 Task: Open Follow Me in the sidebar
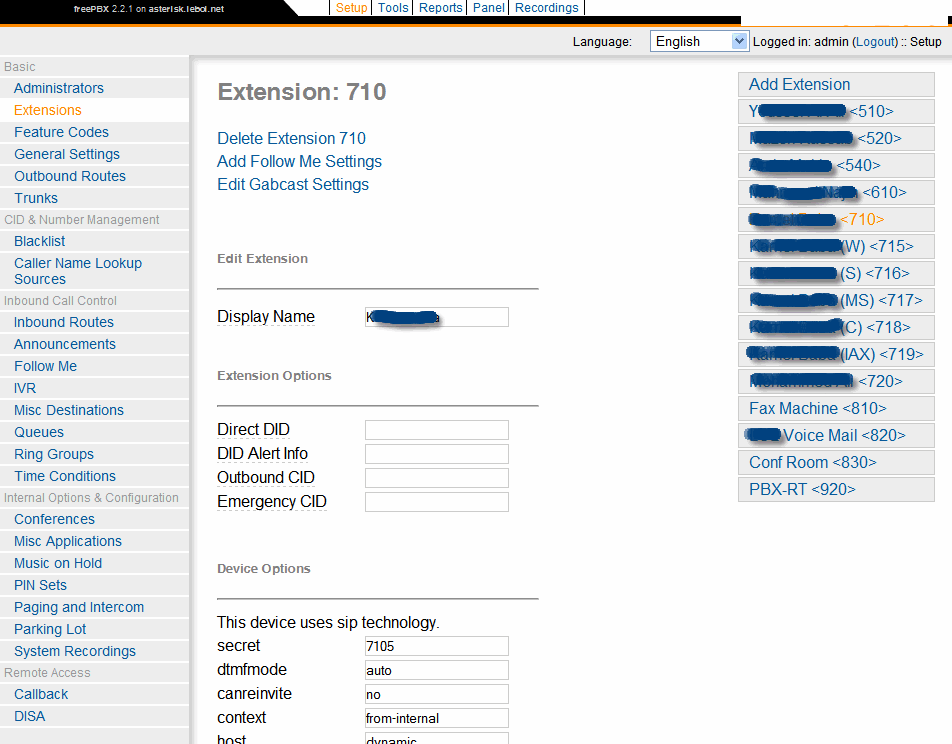coord(46,366)
